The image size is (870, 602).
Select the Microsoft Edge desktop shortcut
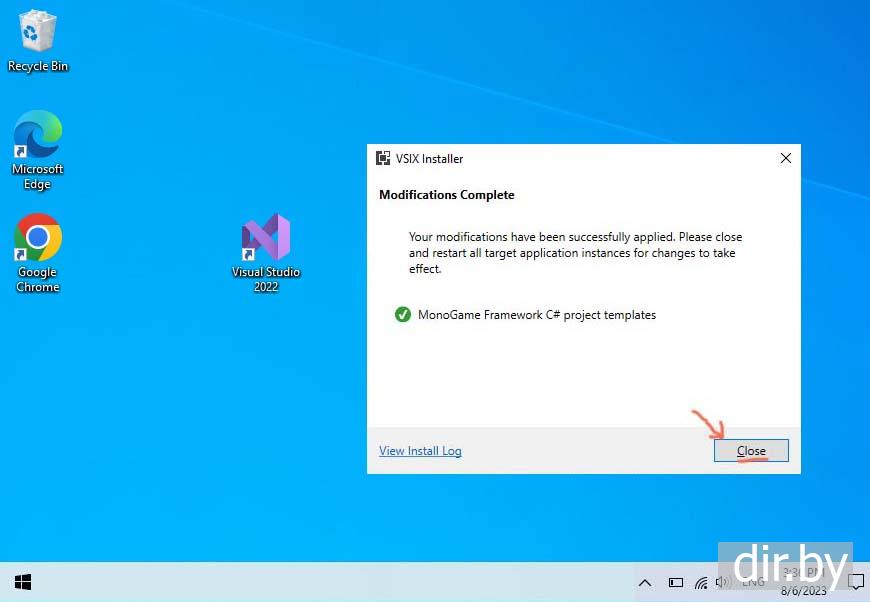37,150
